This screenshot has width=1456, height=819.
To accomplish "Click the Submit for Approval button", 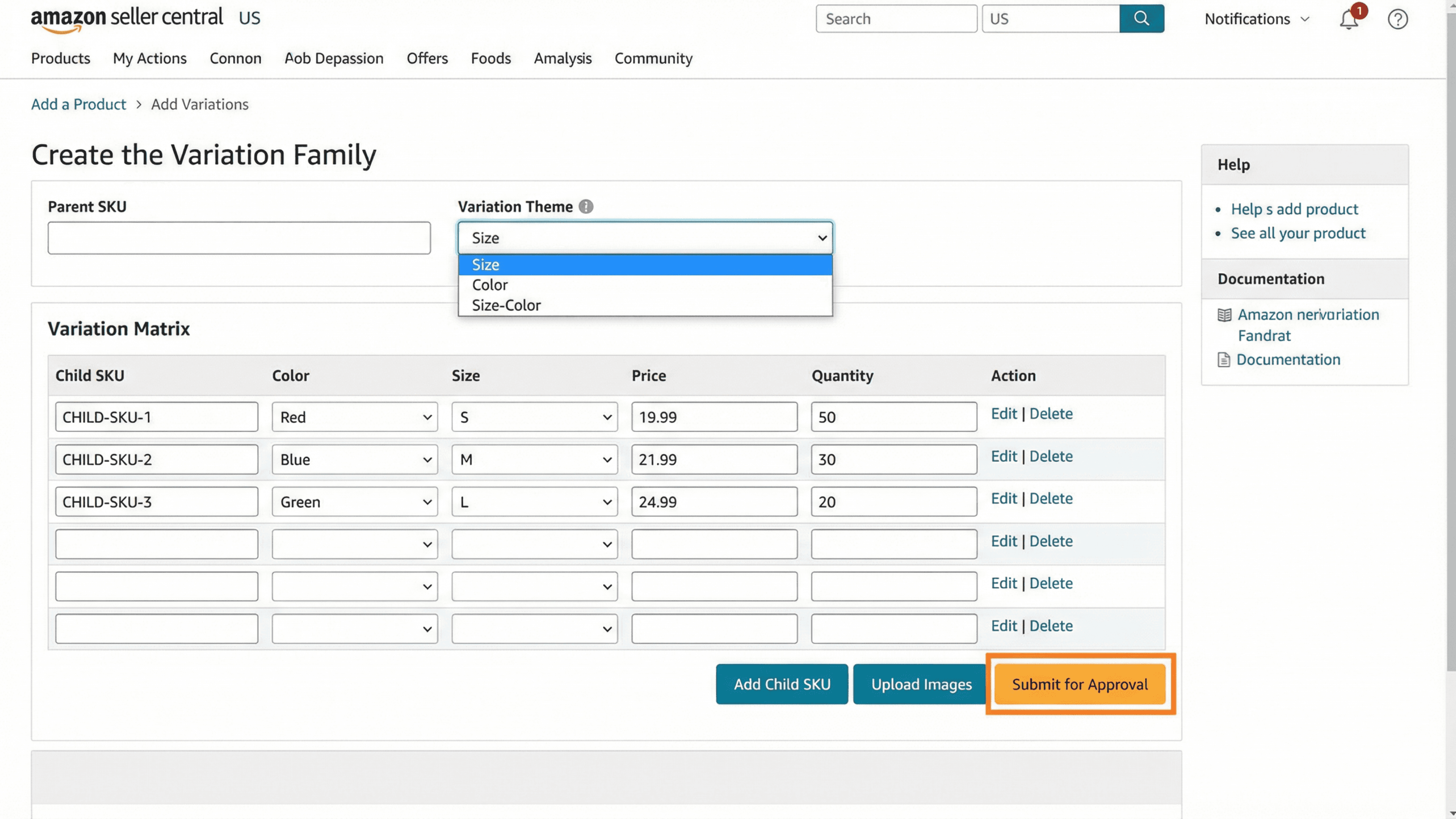I will pyautogui.click(x=1079, y=684).
